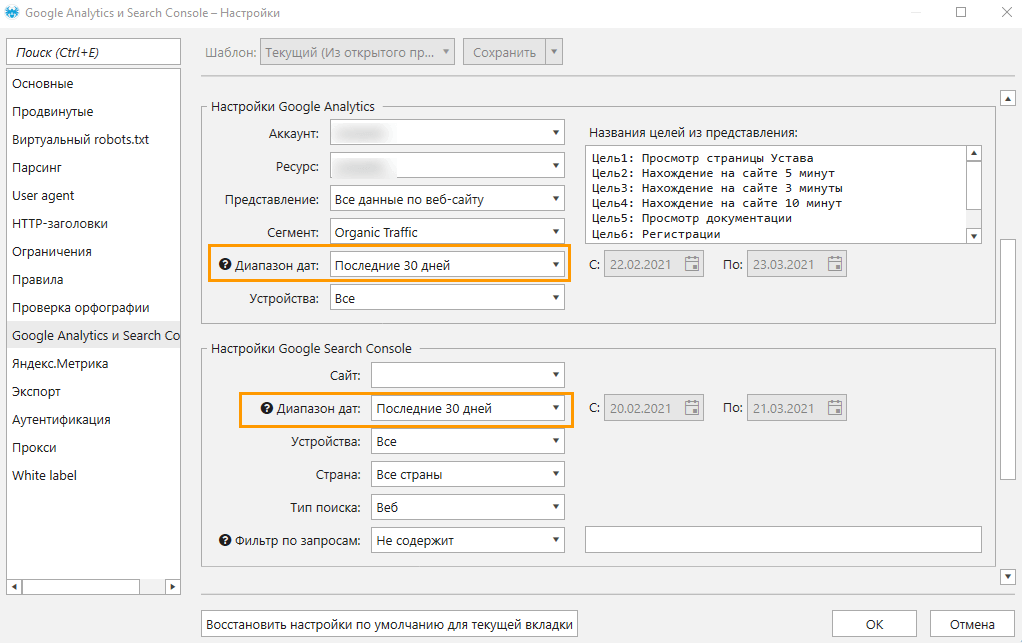This screenshot has width=1022, height=643.
Task: Select Google Analytics и Search Console sidebar item
Action: (x=93, y=336)
